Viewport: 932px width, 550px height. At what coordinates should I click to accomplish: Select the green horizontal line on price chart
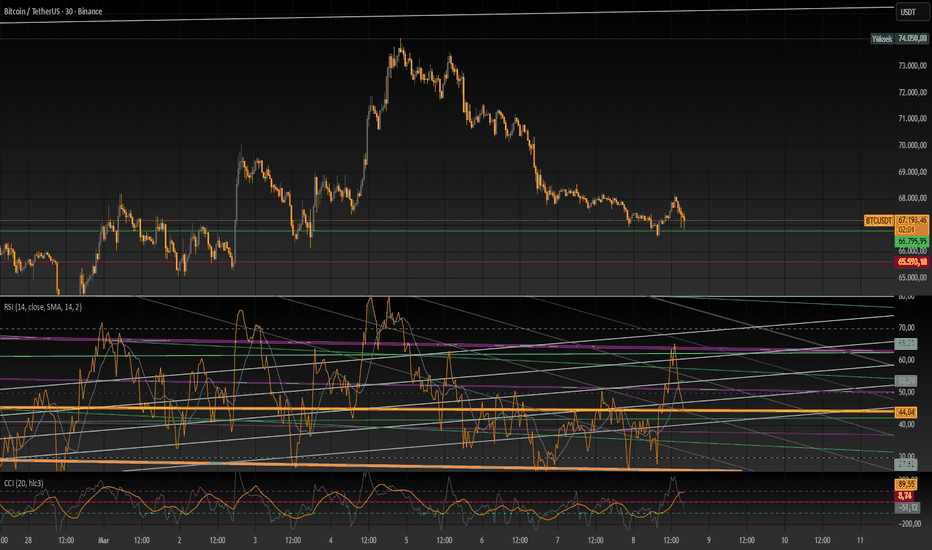[446, 231]
